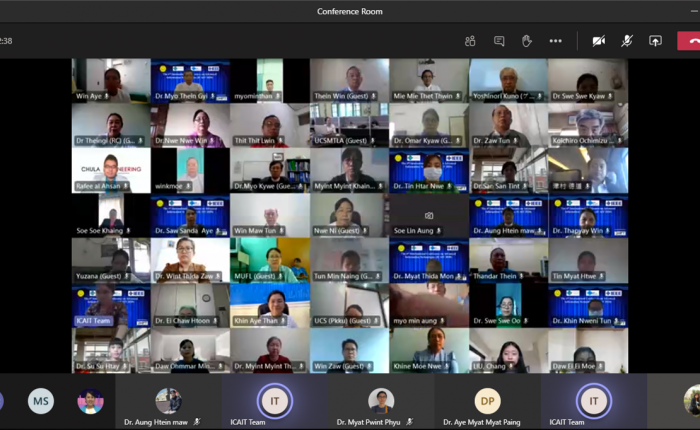Unmute the microphone
Screen dimensions: 700x430
click(627, 41)
